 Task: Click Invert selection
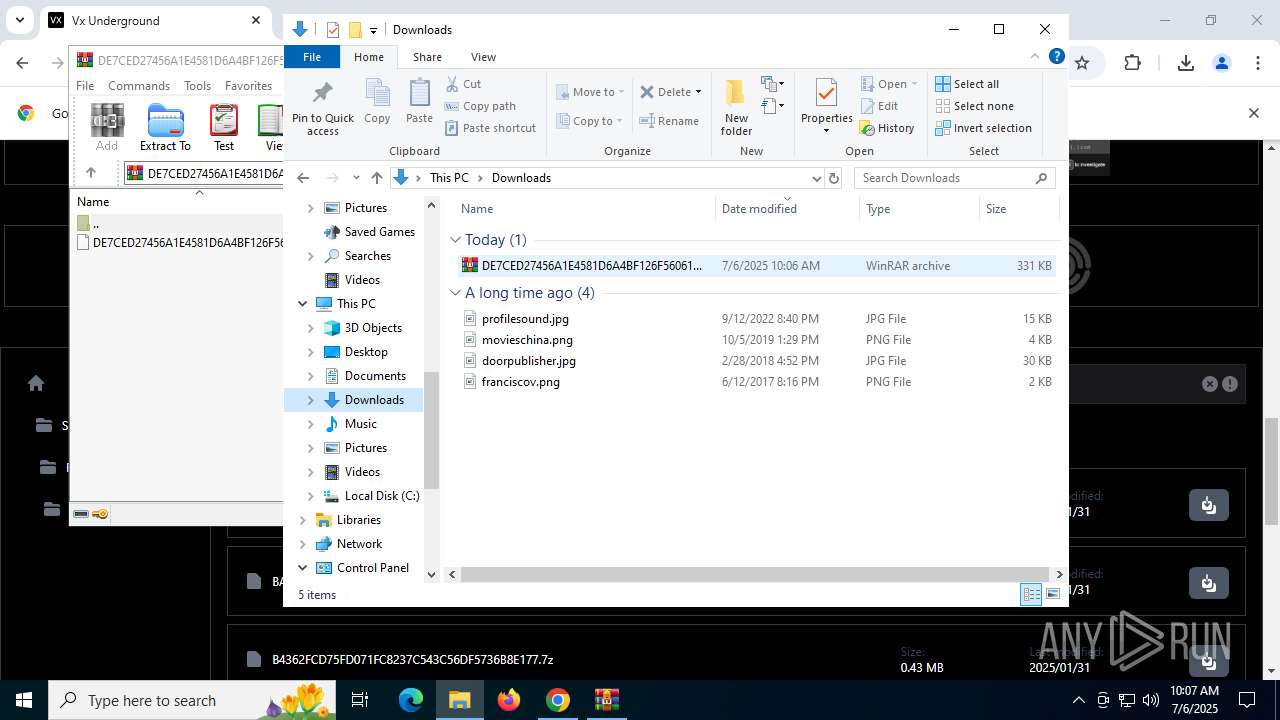[983, 128]
